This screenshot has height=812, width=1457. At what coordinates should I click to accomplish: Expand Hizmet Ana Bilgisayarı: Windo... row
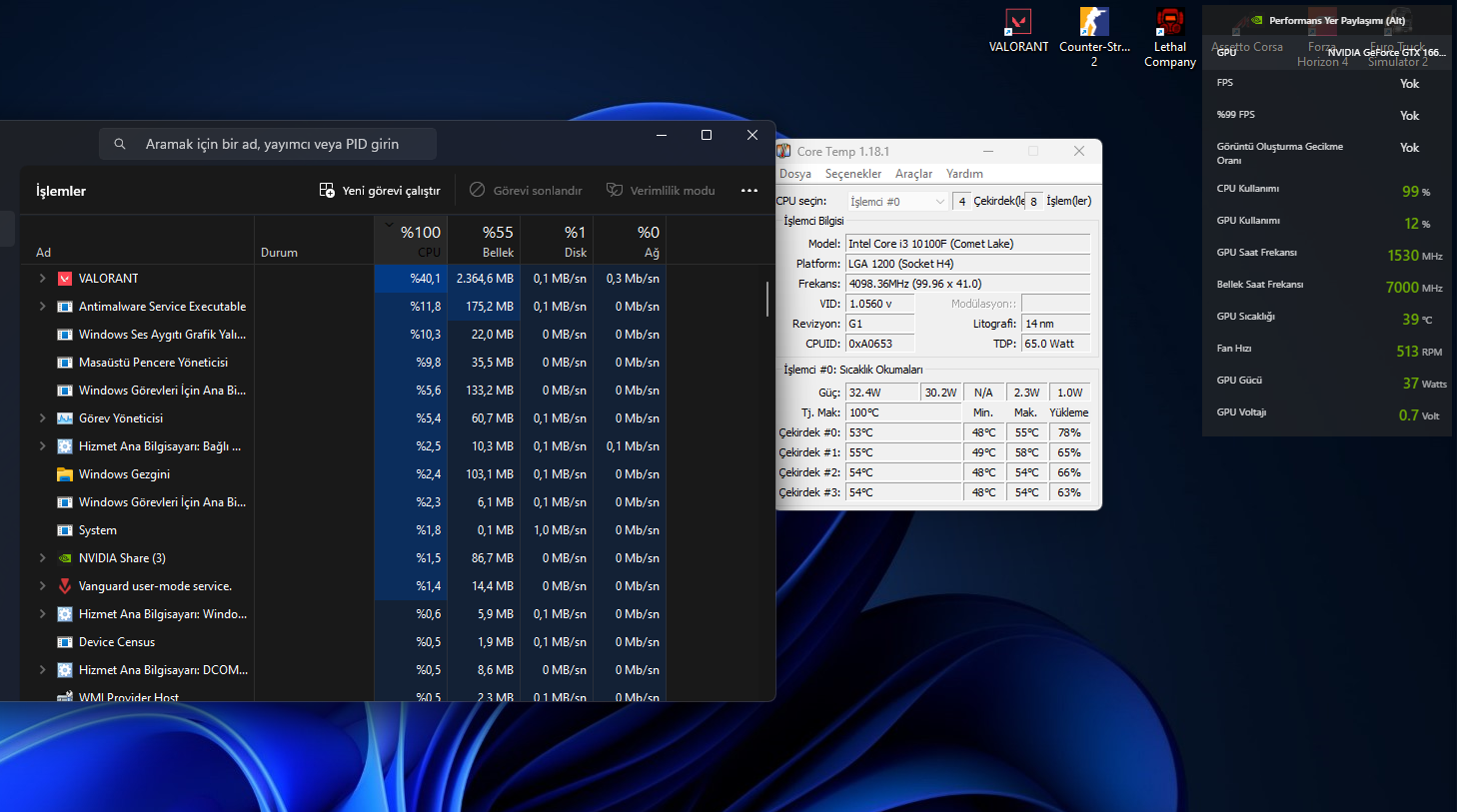pyautogui.click(x=42, y=614)
